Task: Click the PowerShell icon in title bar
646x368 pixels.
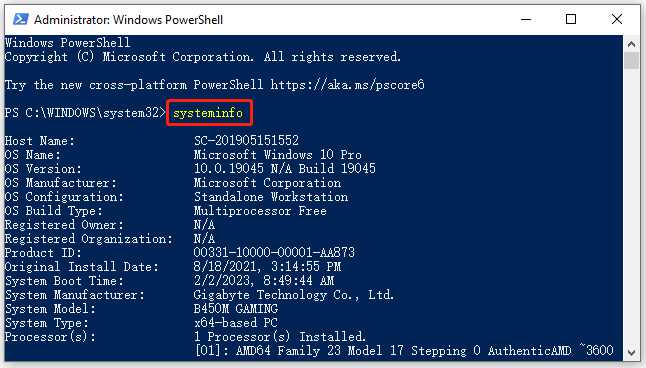Action: click(x=21, y=19)
